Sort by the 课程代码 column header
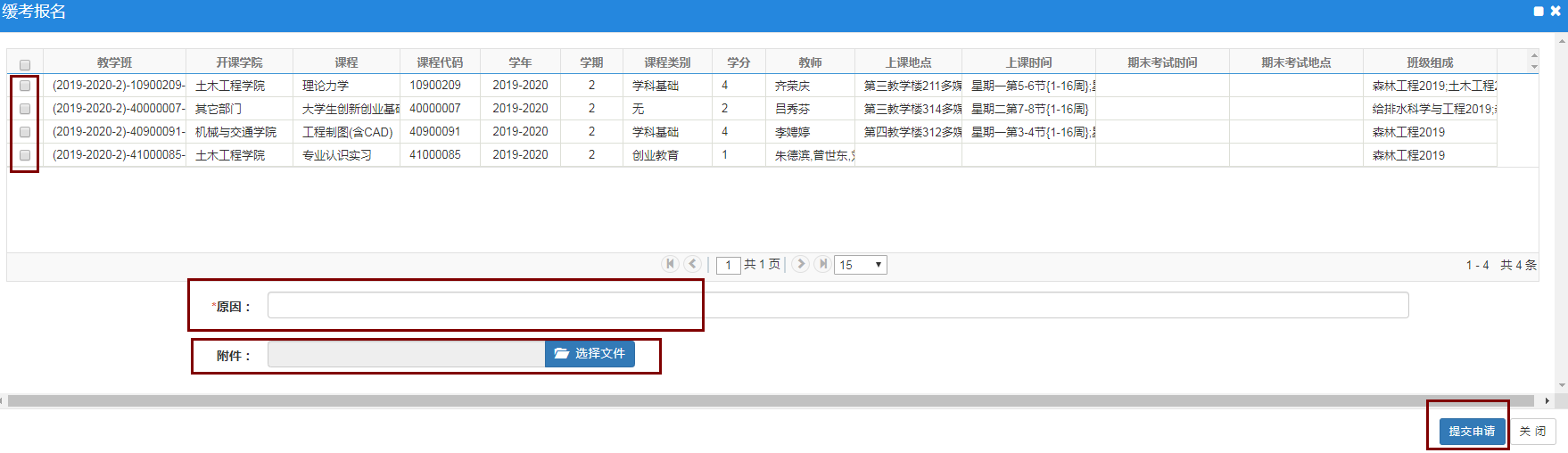The width and height of the screenshot is (1568, 453). (x=440, y=62)
